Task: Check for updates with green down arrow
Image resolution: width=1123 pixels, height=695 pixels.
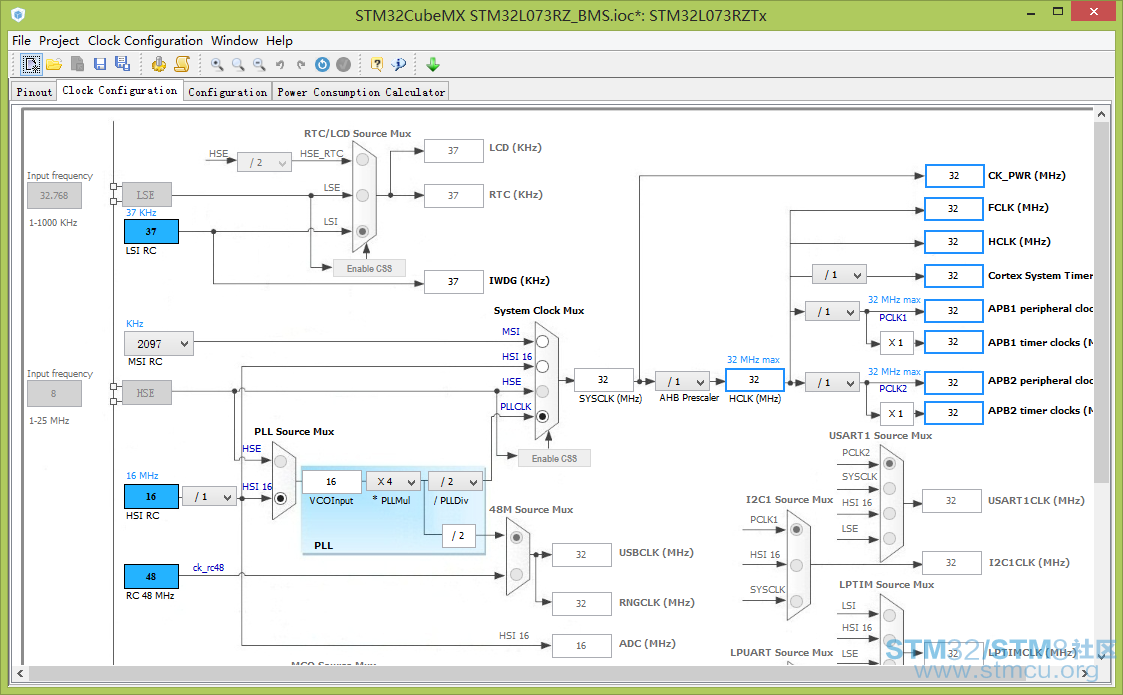Action: (433, 64)
